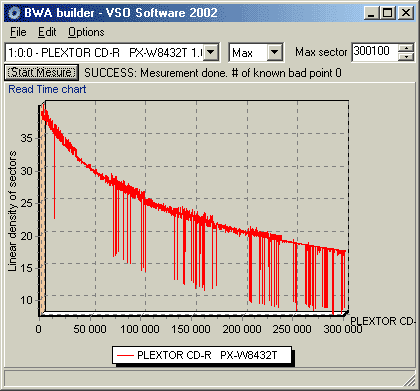This screenshot has width=420, height=391.
Task: Expand the Max speed dropdown arrow
Action: pyautogui.click(x=275, y=52)
